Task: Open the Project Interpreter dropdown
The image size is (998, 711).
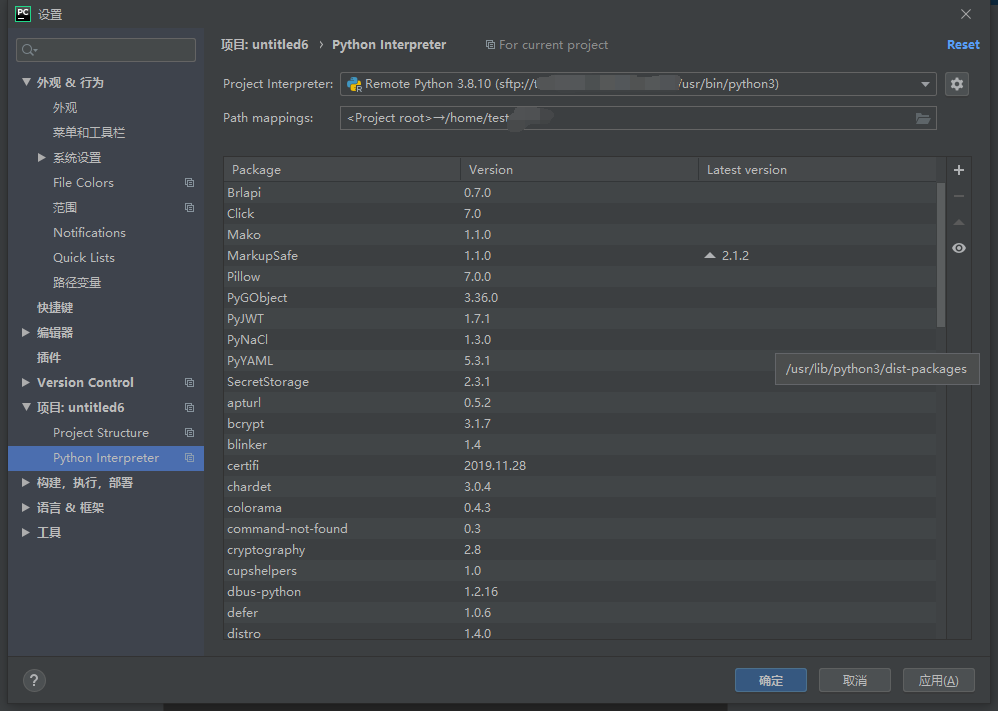Action: 925,84
